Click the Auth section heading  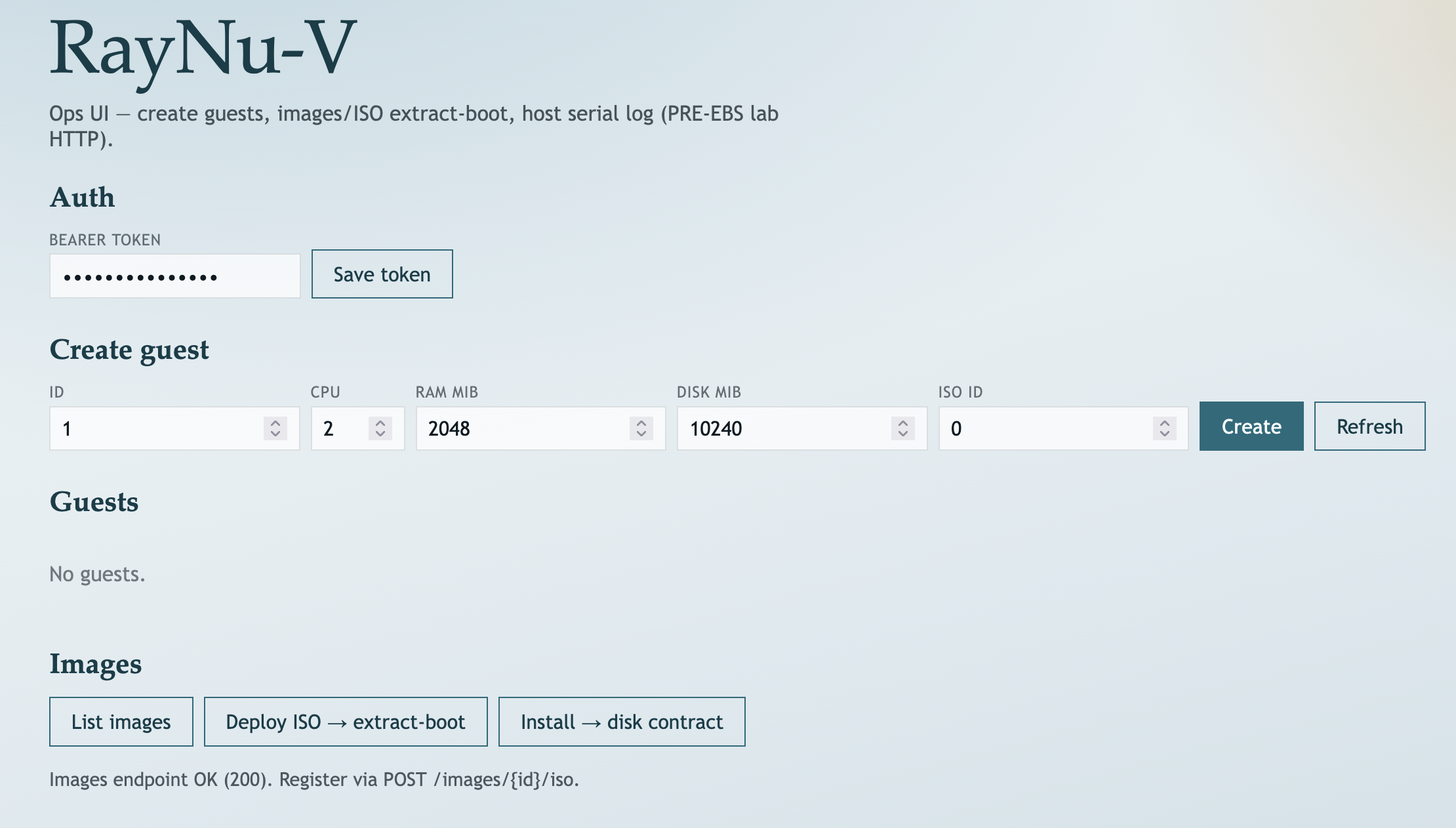click(x=82, y=197)
